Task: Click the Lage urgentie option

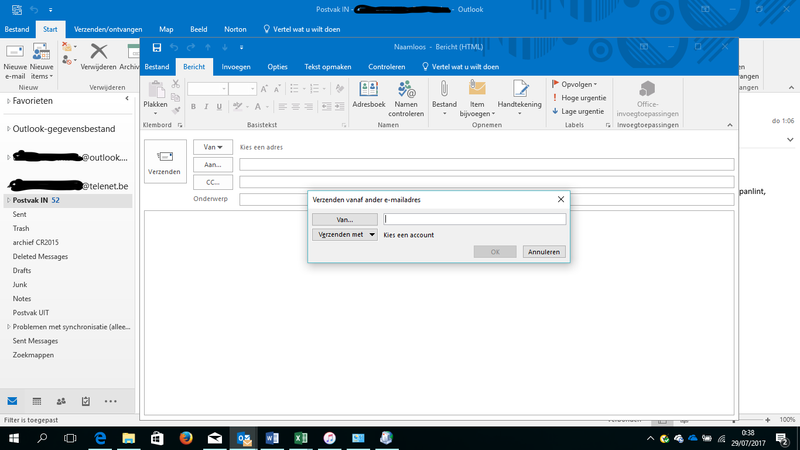Action: click(x=578, y=111)
